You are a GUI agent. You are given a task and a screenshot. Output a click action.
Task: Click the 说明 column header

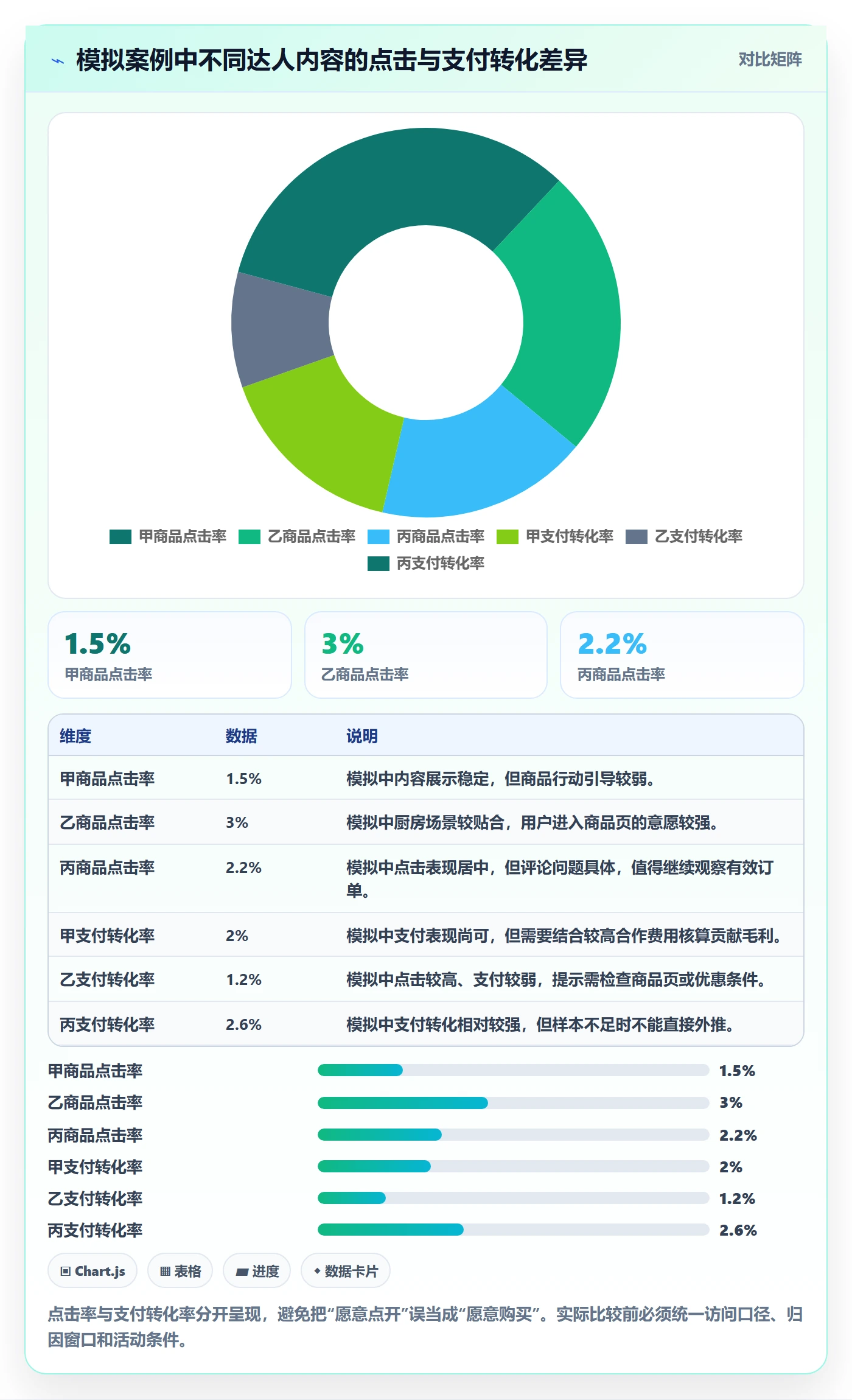pyautogui.click(x=362, y=736)
